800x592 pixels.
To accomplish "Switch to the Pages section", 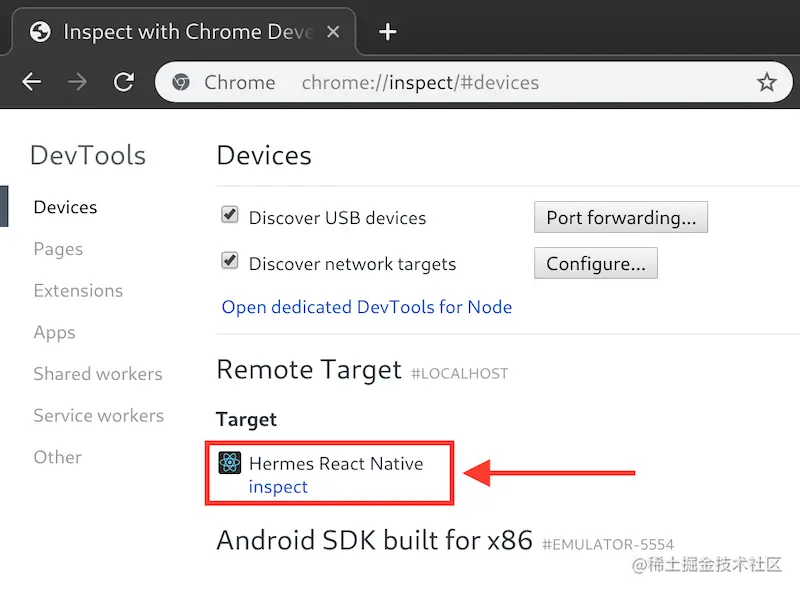I will click(x=57, y=249).
